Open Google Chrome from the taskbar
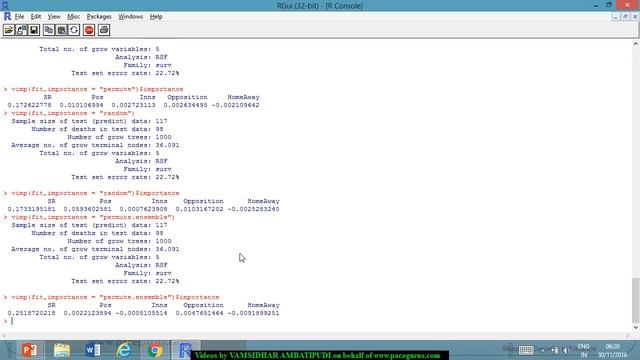Viewport: 640px width, 360px height. [x=155, y=350]
